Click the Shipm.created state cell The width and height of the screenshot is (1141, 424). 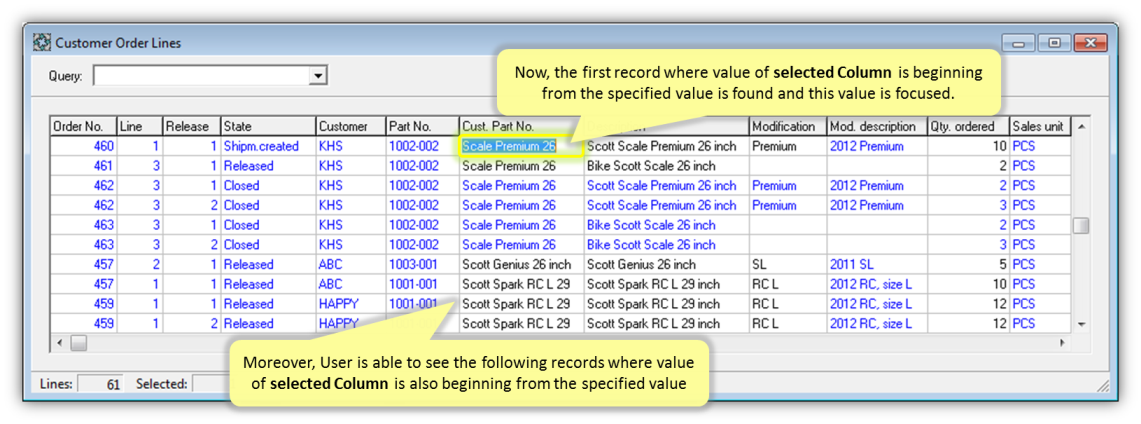coord(268,146)
